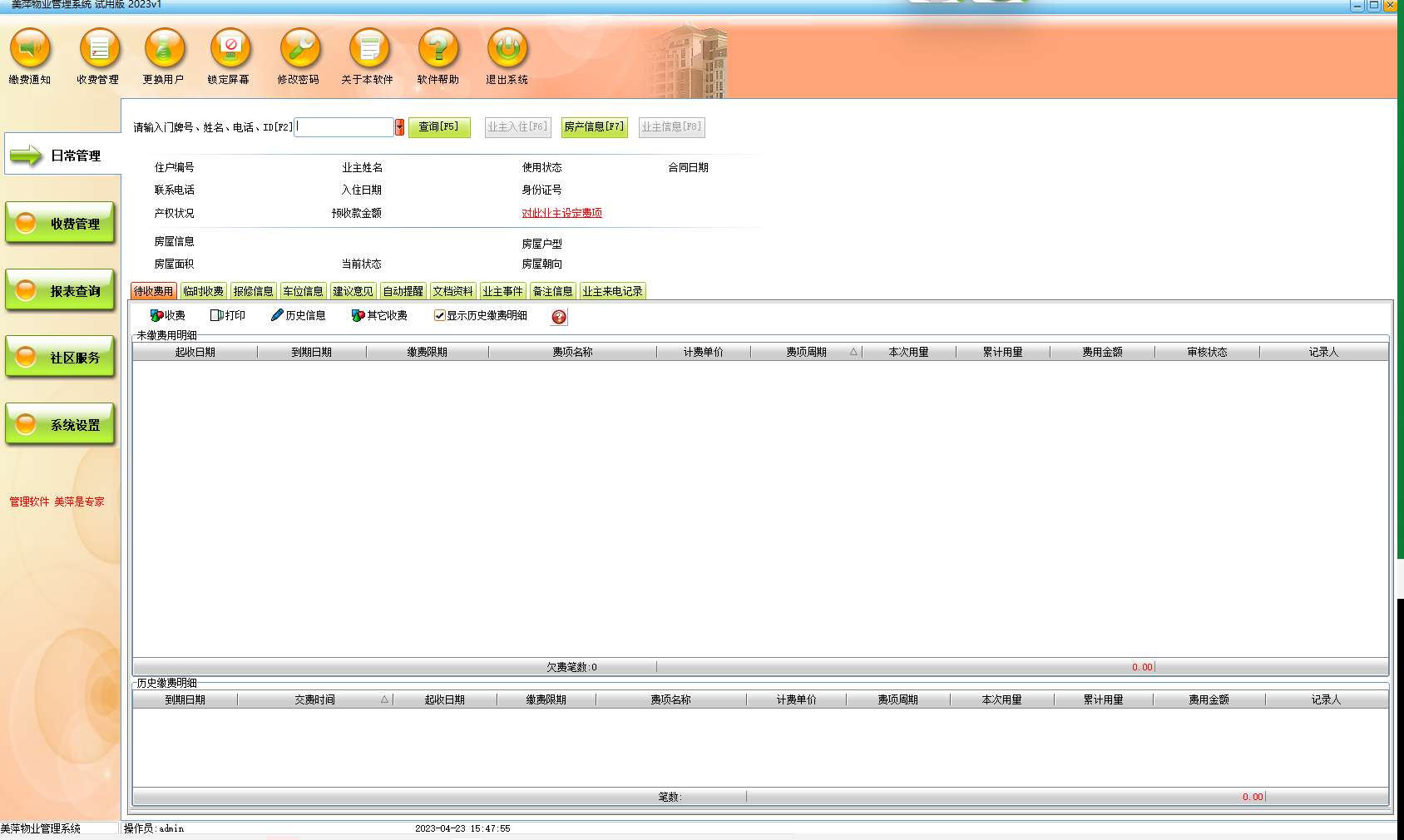Toggle 显示历史缴费明细 checkbox
This screenshot has width=1404, height=840.
439,316
